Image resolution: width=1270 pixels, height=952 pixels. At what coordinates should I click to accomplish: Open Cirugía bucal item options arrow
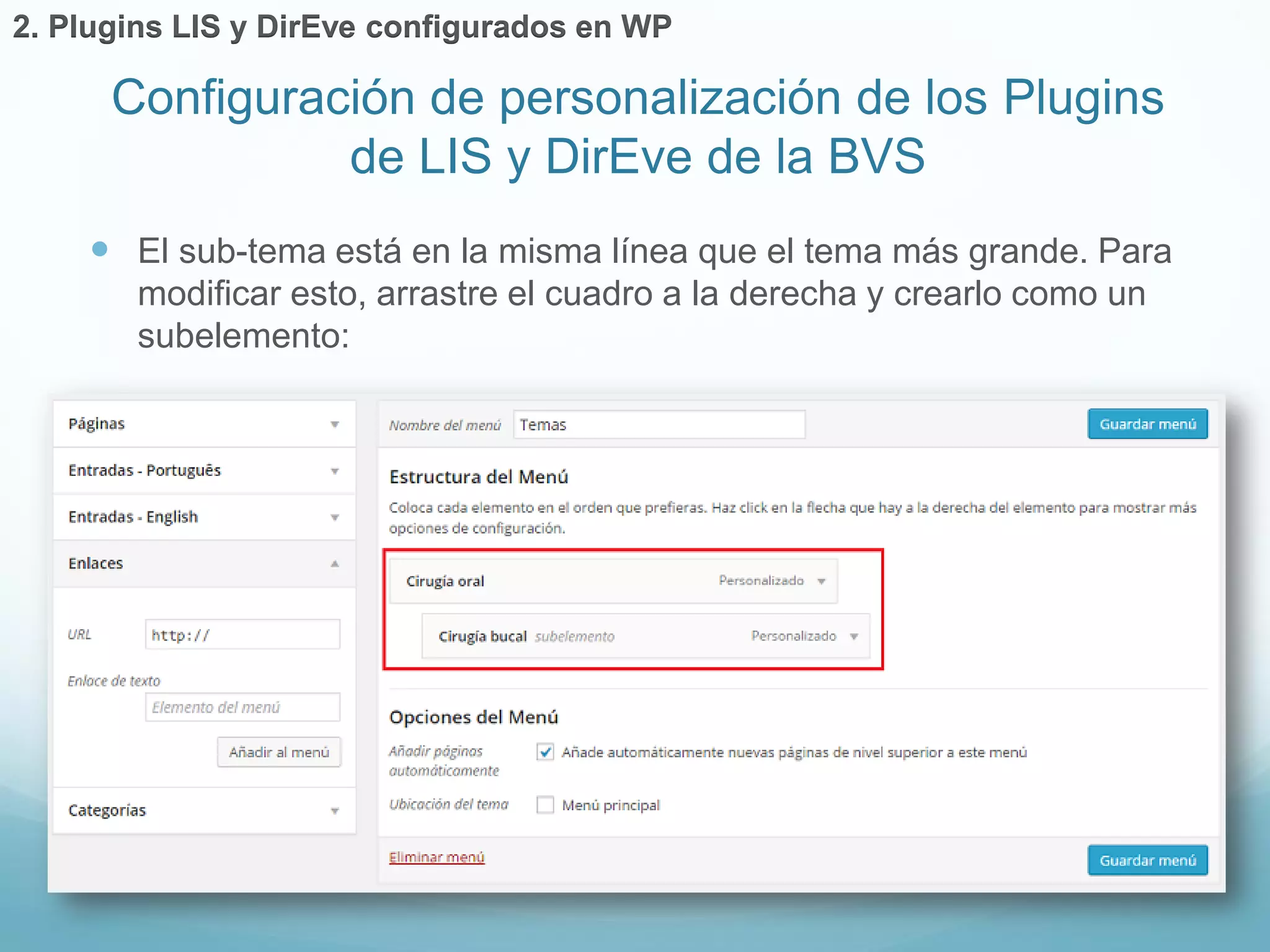pyautogui.click(x=854, y=637)
